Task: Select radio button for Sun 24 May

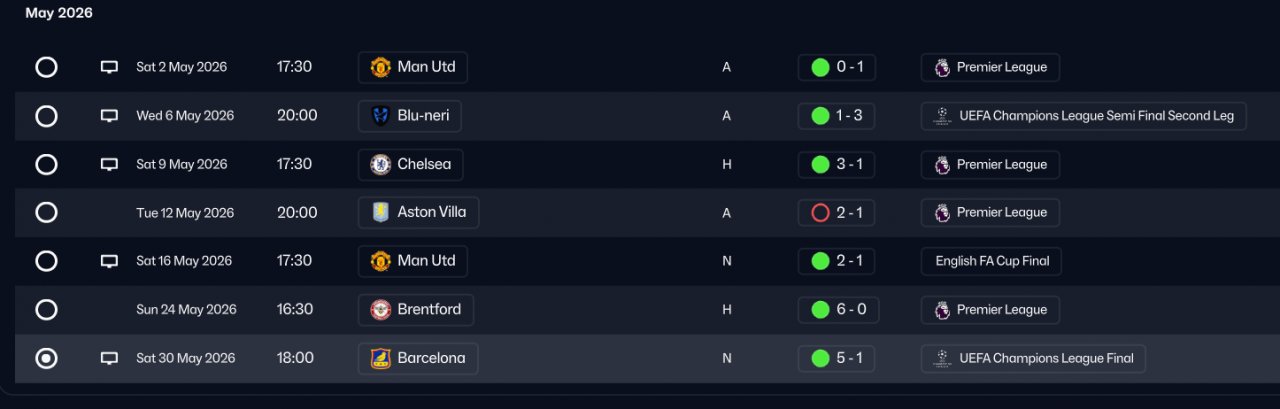Action: [46, 309]
